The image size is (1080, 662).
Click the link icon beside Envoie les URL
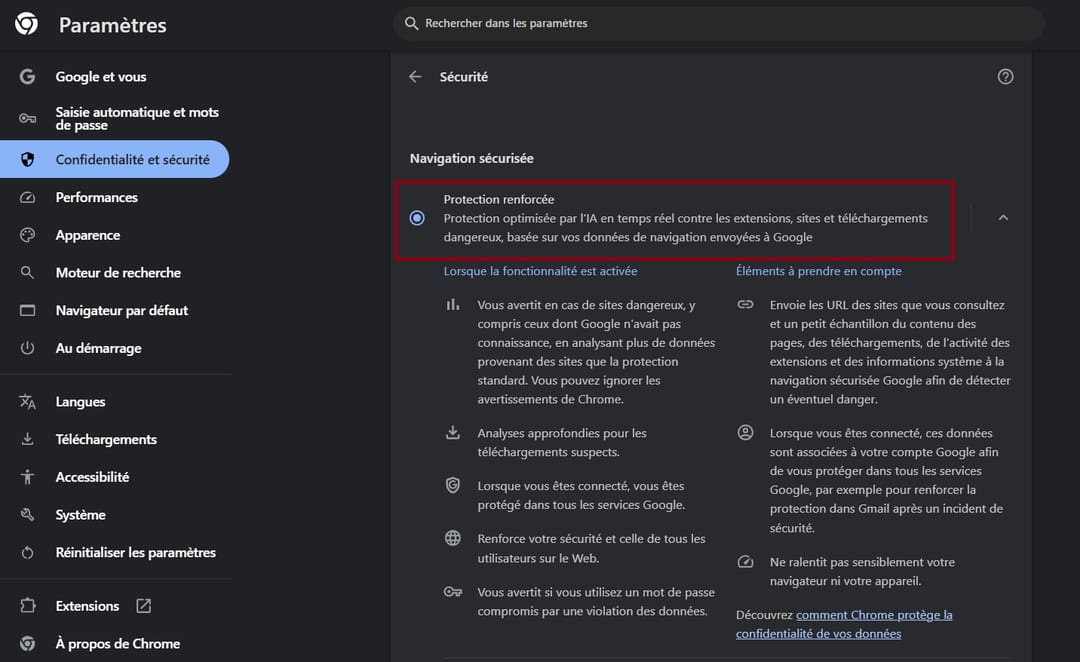coord(745,304)
